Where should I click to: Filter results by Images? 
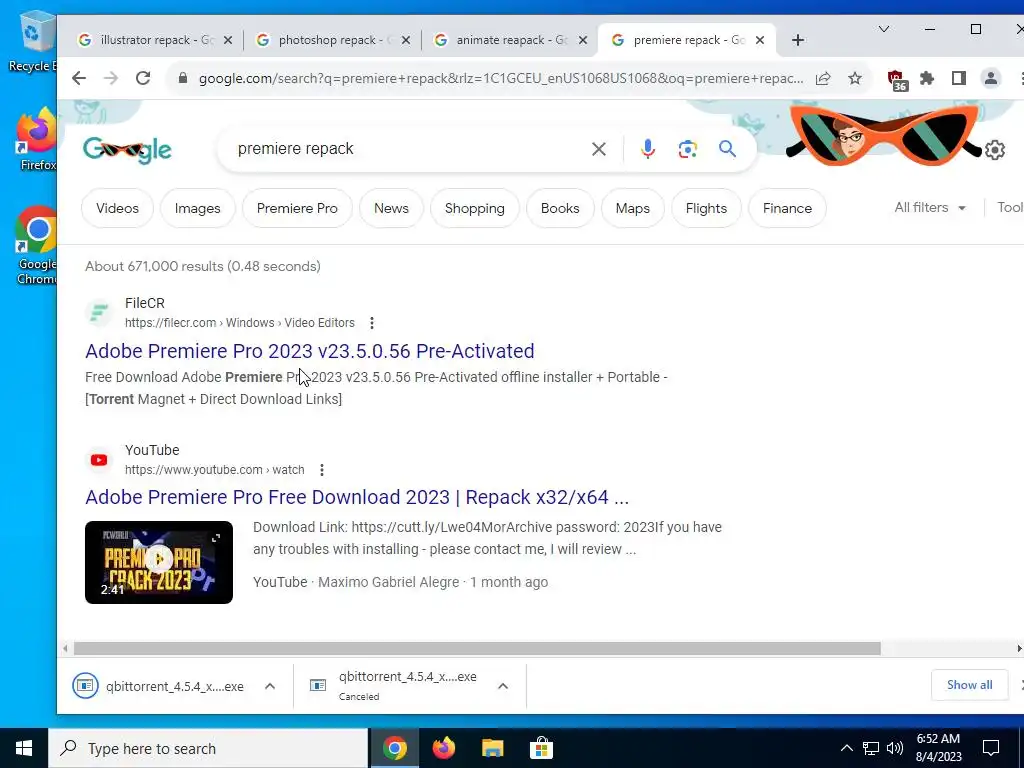[x=197, y=208]
